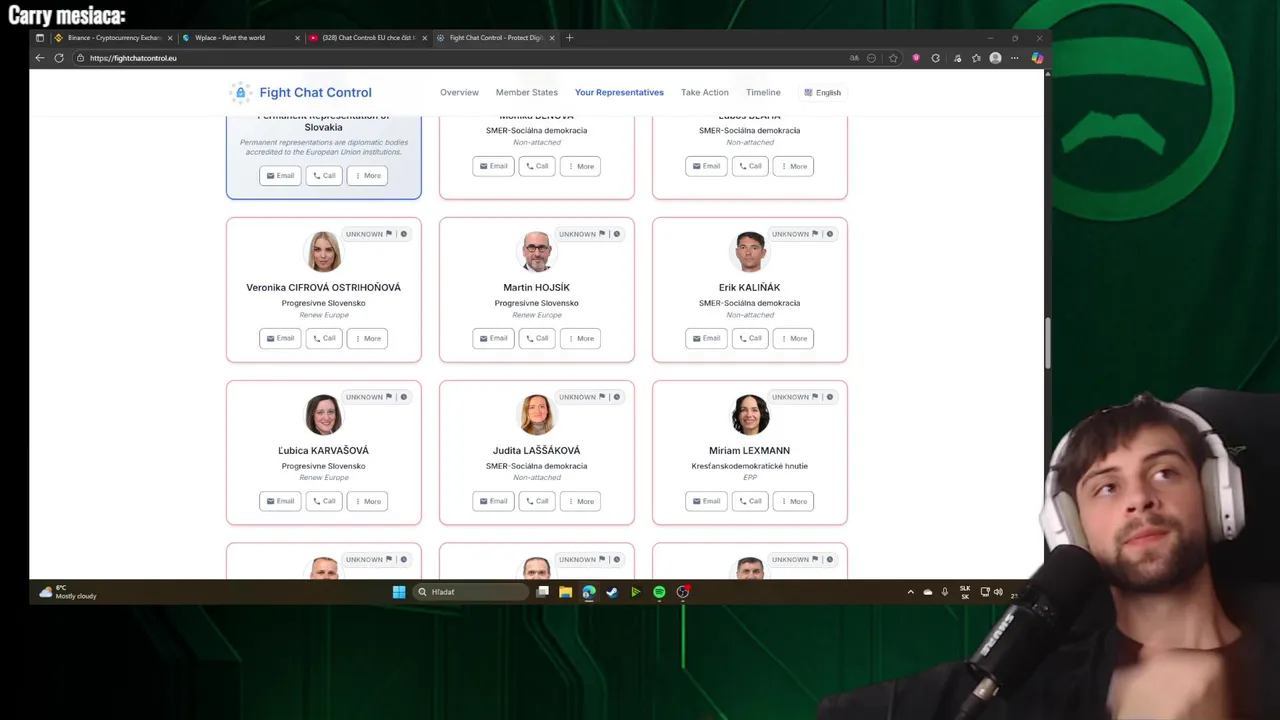Expand More options for Veronika CIFROVÁ OSTRIHOŇOVÁ
The height and width of the screenshot is (720, 1280).
(367, 338)
